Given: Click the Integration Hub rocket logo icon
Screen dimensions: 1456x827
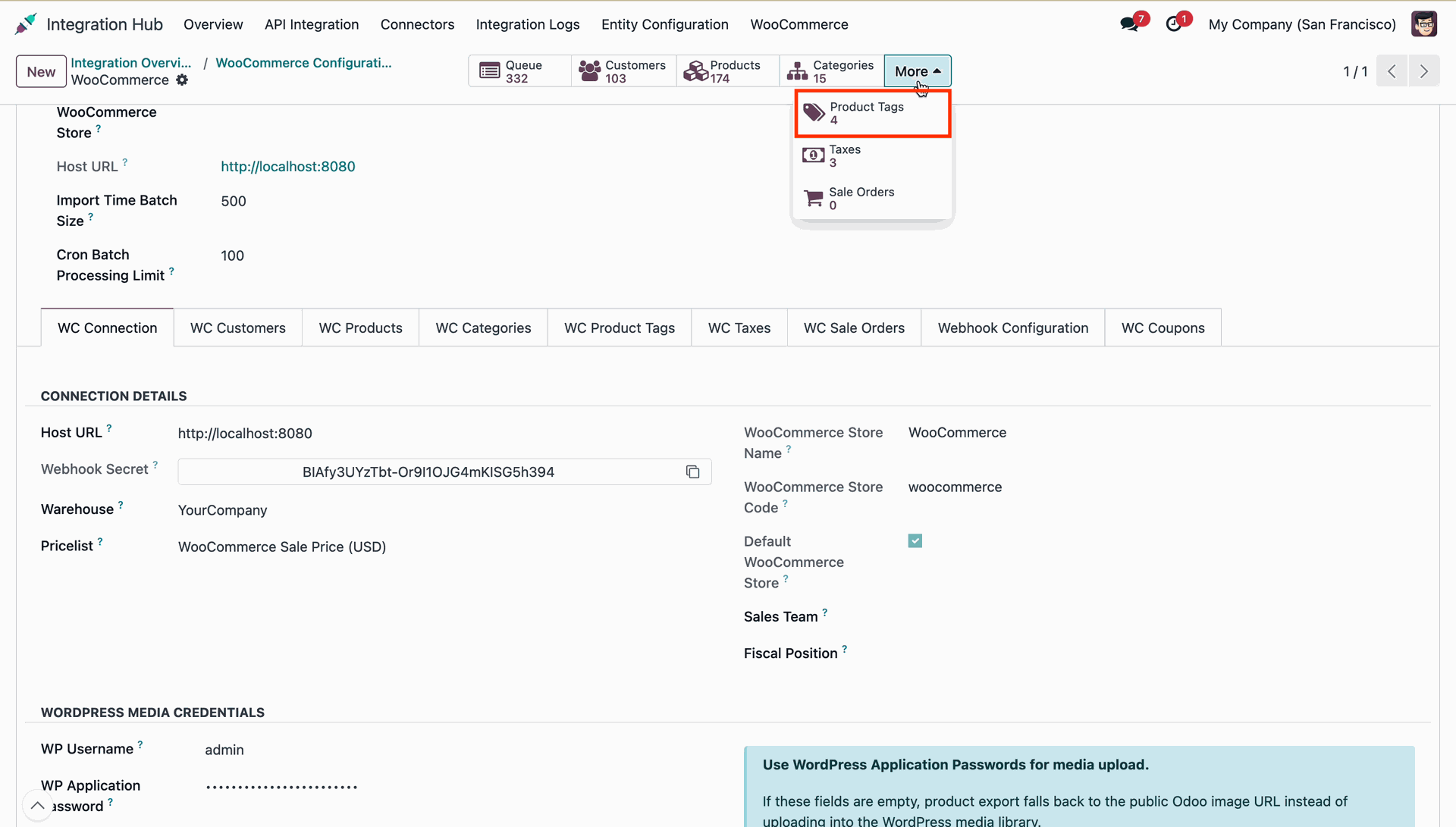Looking at the screenshot, I should click(x=26, y=24).
